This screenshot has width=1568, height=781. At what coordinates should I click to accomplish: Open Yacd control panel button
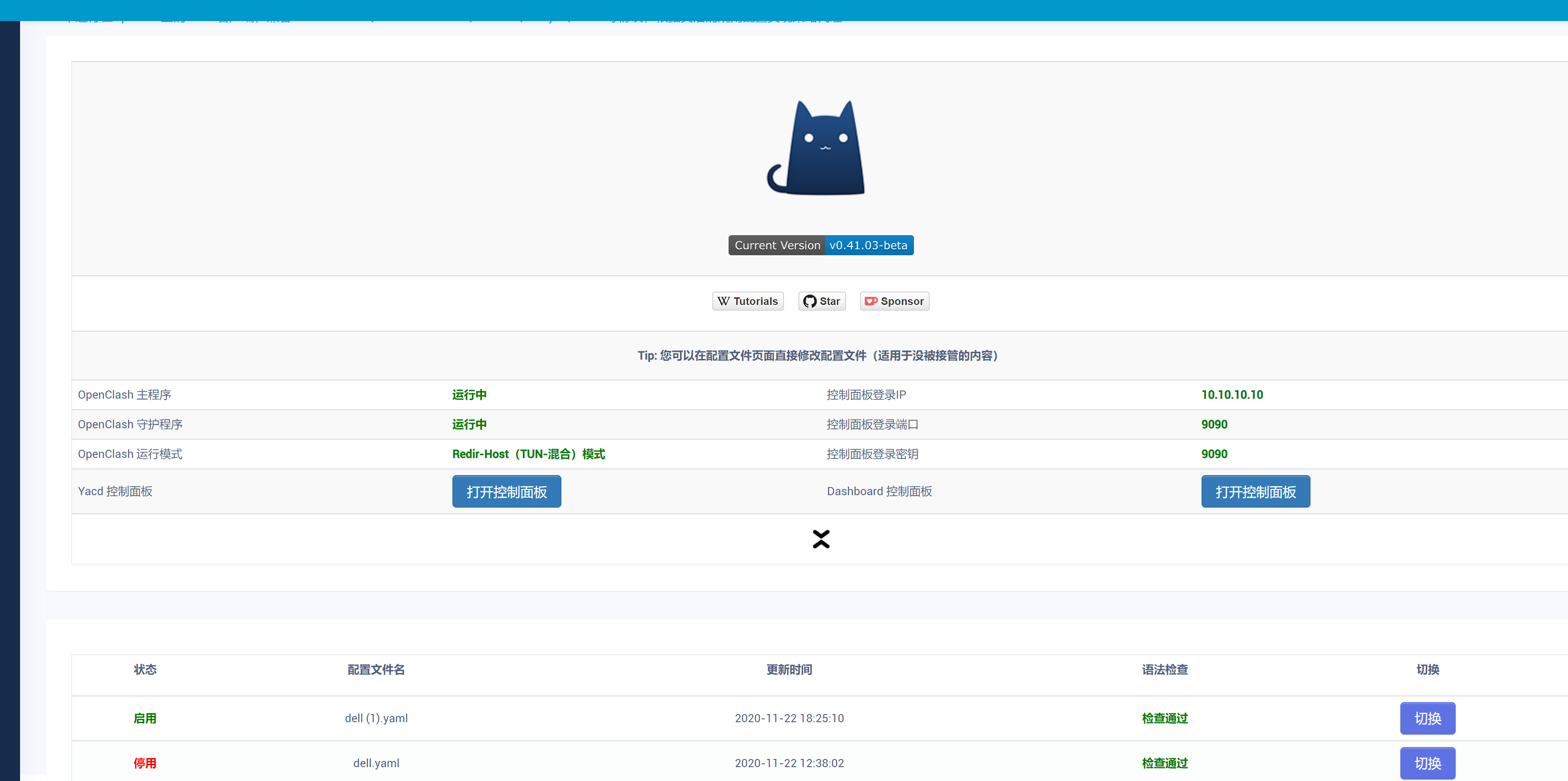[506, 491]
